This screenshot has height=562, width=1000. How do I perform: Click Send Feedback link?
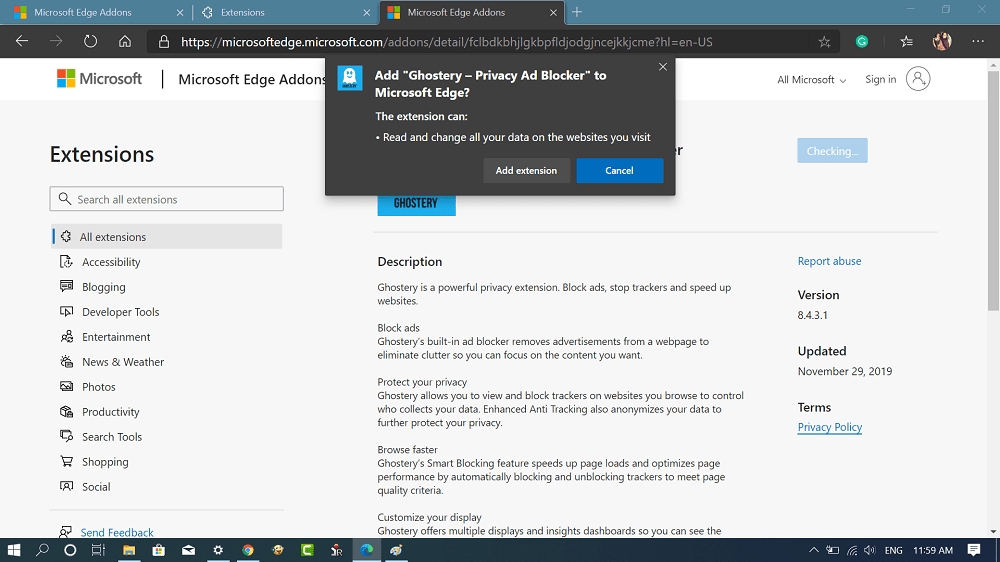tap(117, 532)
